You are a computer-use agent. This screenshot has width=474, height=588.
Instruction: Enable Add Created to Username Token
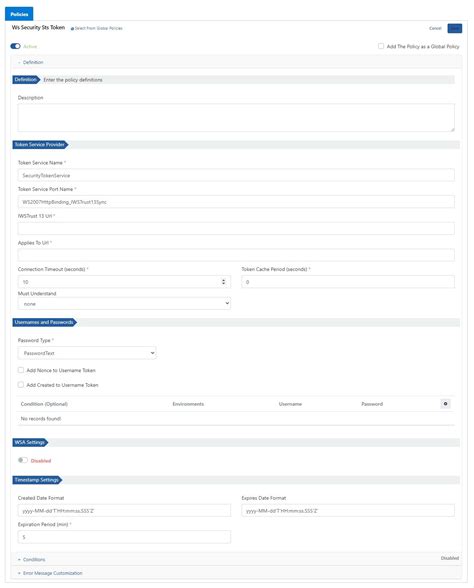pyautogui.click(x=21, y=385)
